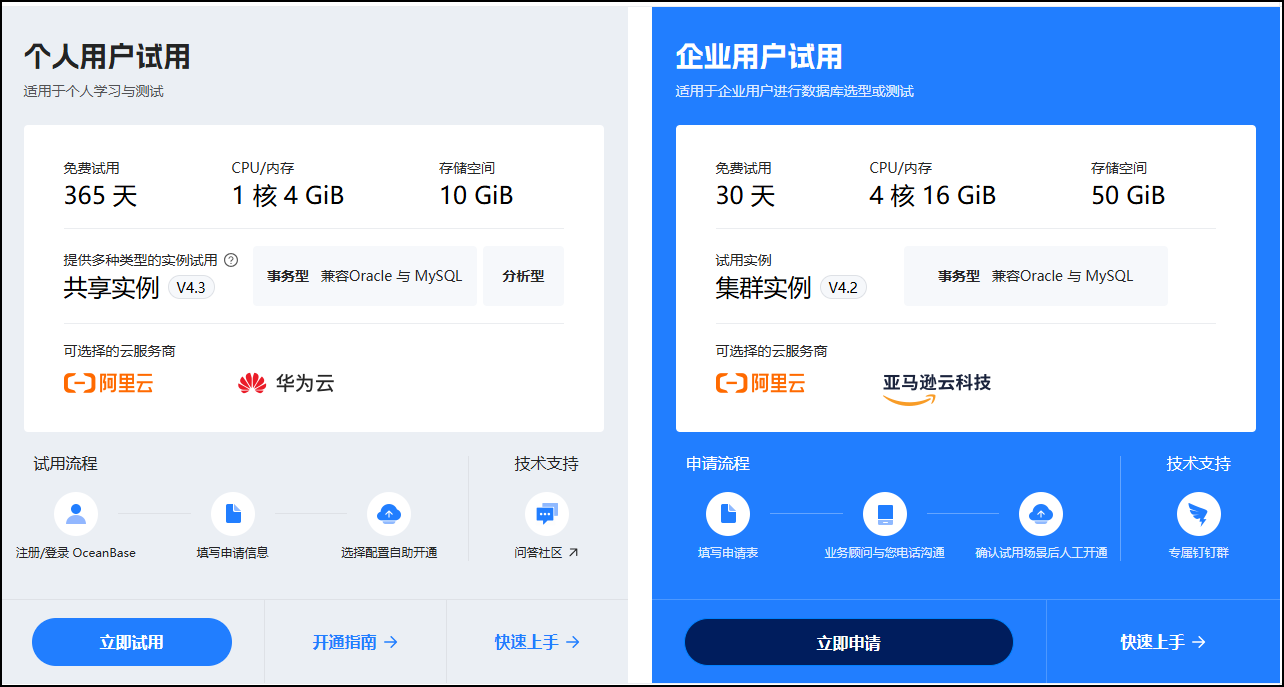Select the 事务型 兼容Oracle 与 MySQL tab for 共享实例
This screenshot has width=1284, height=687.
tap(365, 276)
